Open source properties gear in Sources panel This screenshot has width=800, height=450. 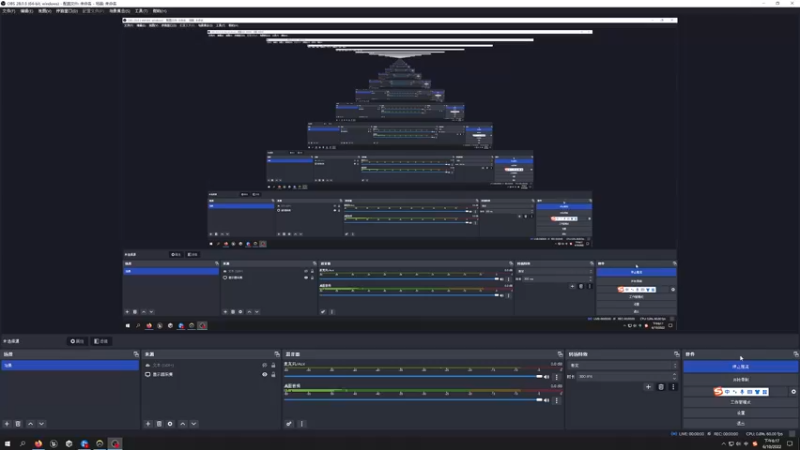click(170, 424)
